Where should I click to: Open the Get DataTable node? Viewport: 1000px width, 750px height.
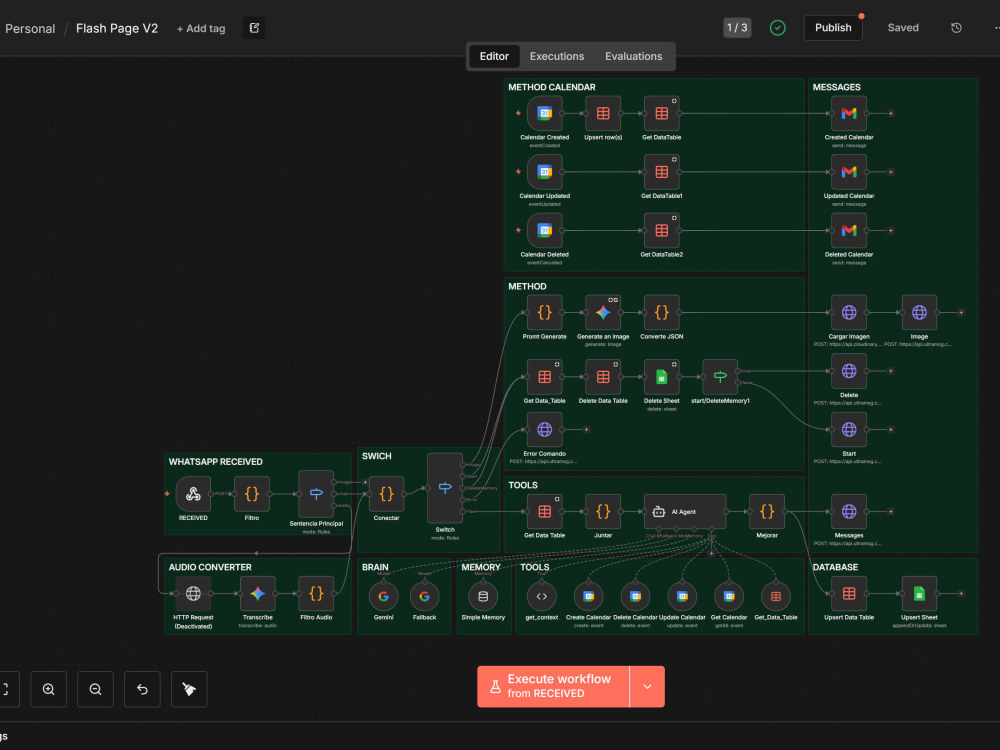pyautogui.click(x=661, y=114)
